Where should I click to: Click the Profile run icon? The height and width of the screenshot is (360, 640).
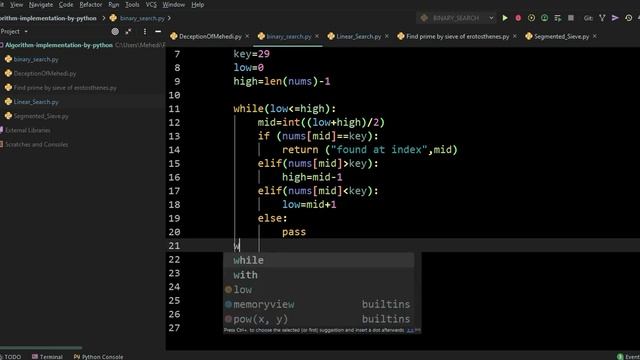tap(544, 18)
